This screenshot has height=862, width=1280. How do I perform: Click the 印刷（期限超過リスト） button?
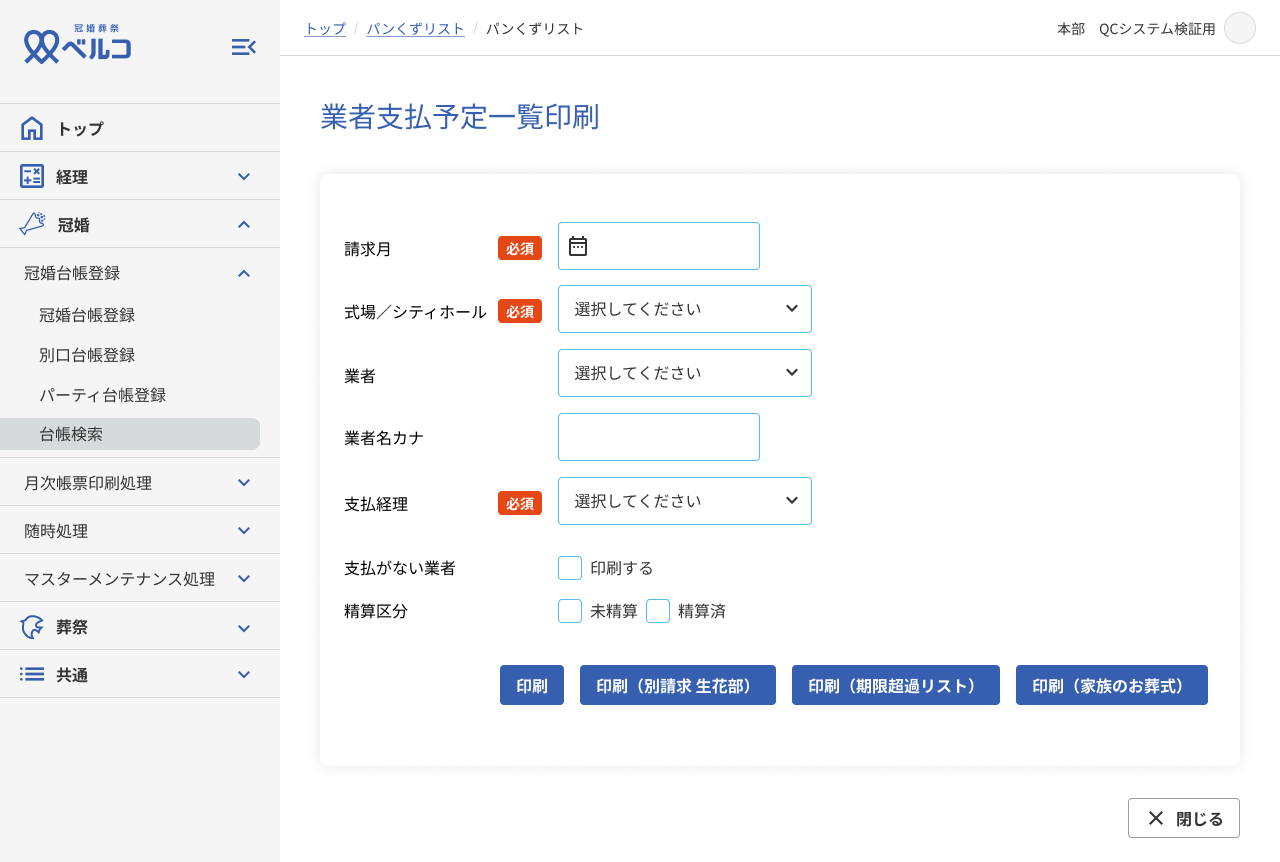[895, 685]
